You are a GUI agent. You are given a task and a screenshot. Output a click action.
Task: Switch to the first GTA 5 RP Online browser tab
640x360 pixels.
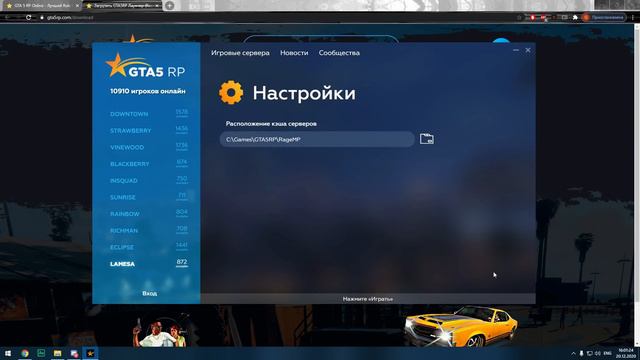(41, 6)
